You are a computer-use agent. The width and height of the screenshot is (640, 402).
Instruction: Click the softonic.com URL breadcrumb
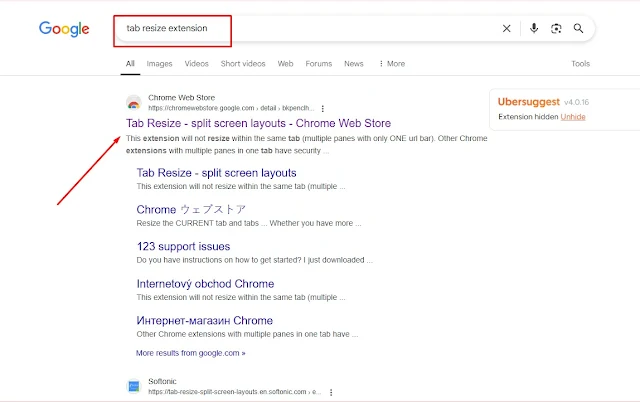235,392
